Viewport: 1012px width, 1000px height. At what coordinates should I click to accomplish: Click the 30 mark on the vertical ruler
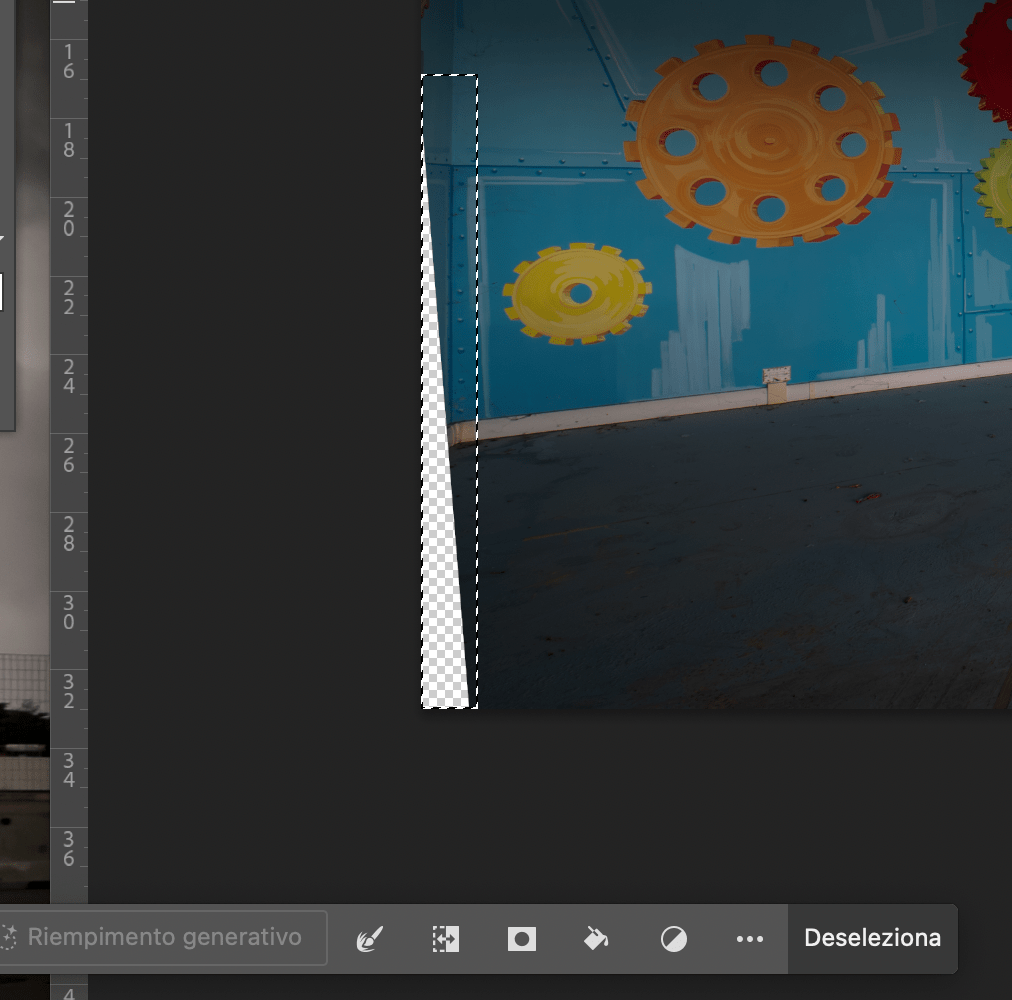68,611
